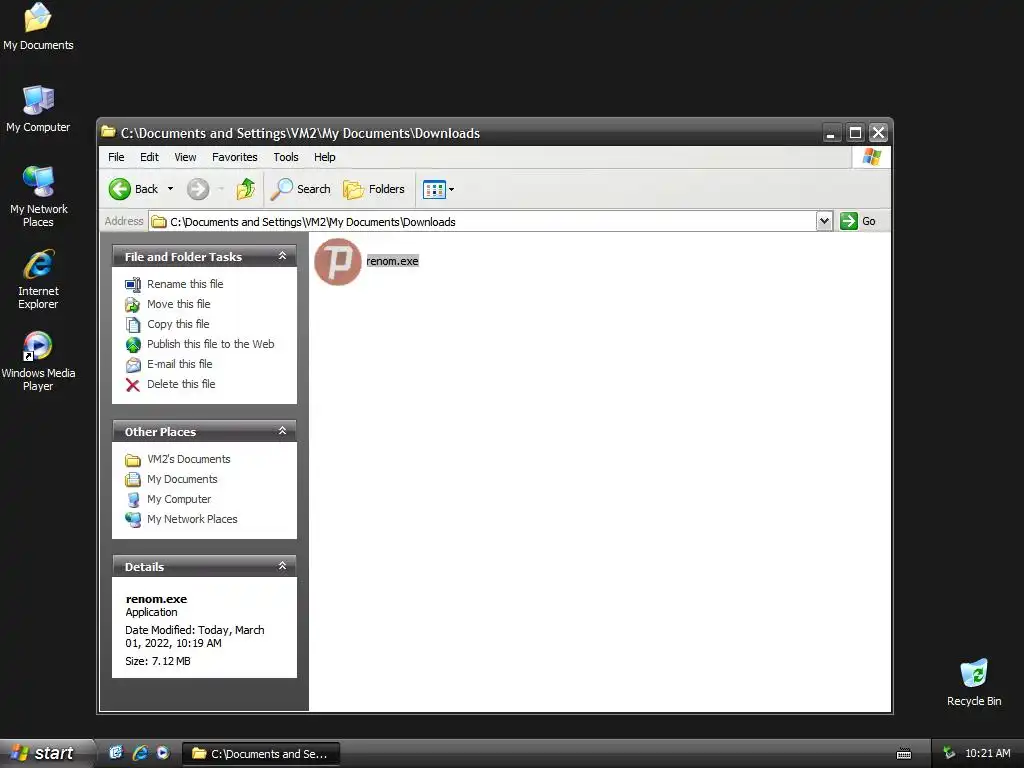Minimize the Downloads window
The width and height of the screenshot is (1024, 768).
coord(830,133)
